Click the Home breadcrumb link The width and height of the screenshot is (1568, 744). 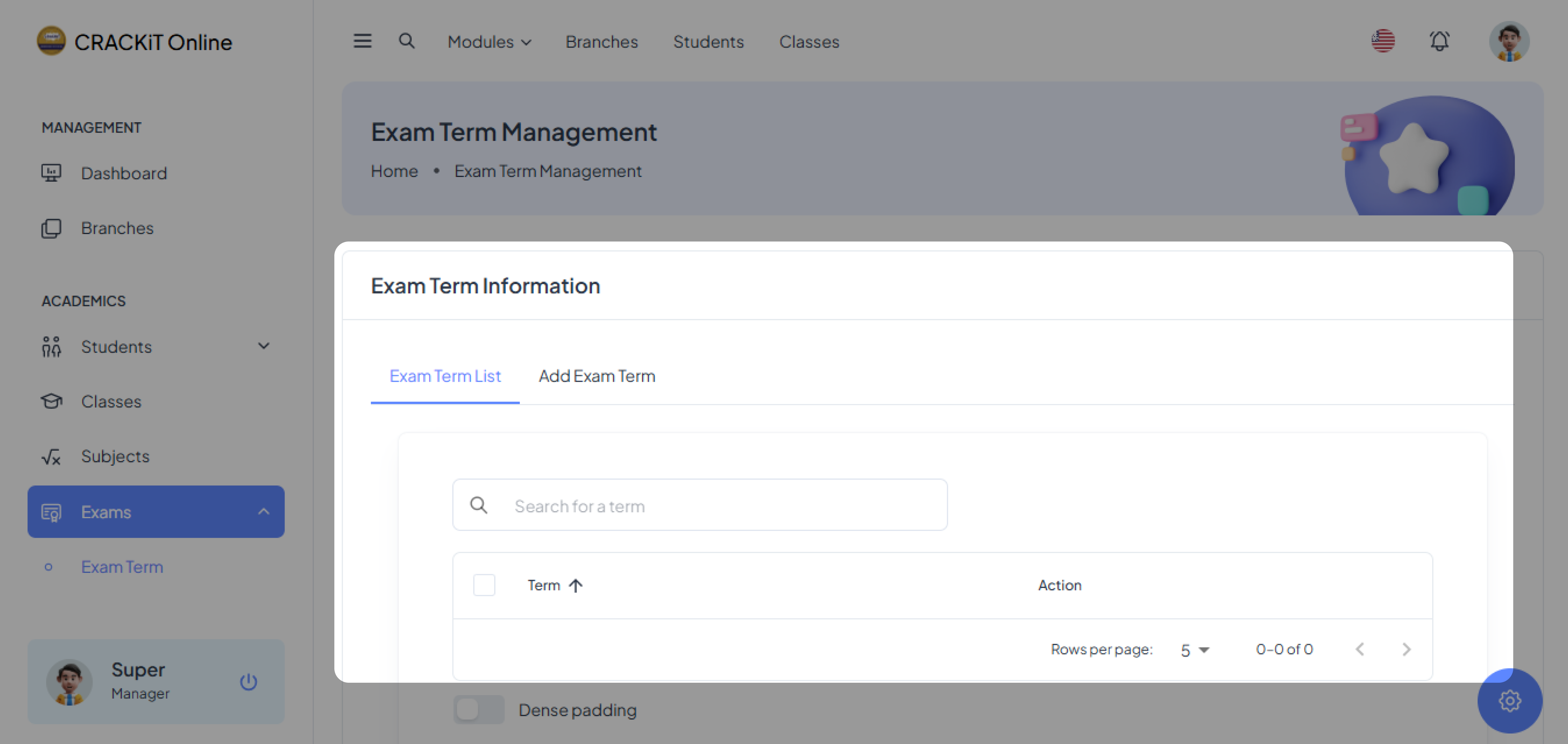(x=395, y=171)
